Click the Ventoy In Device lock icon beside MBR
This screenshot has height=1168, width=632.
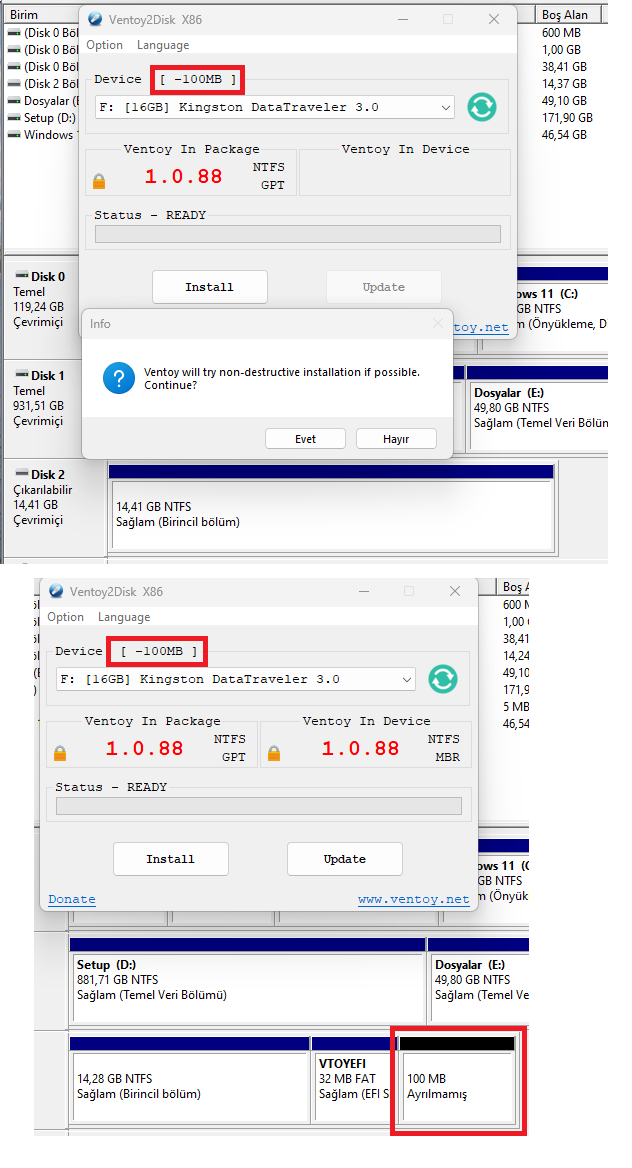pos(274,753)
